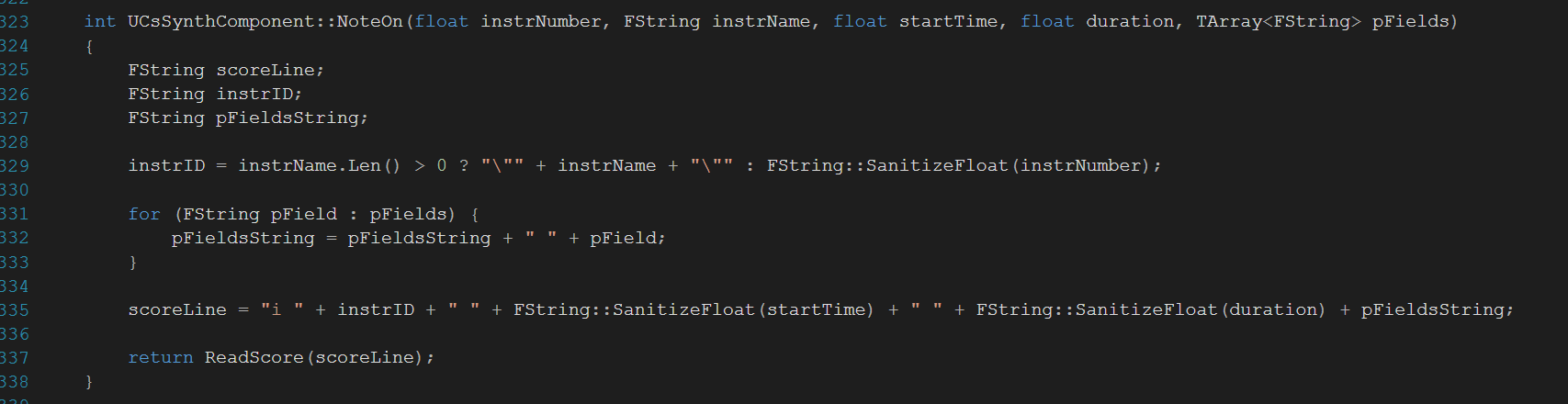
Task: Click 'TArray<FString>' parameter type
Action: point(1279,21)
